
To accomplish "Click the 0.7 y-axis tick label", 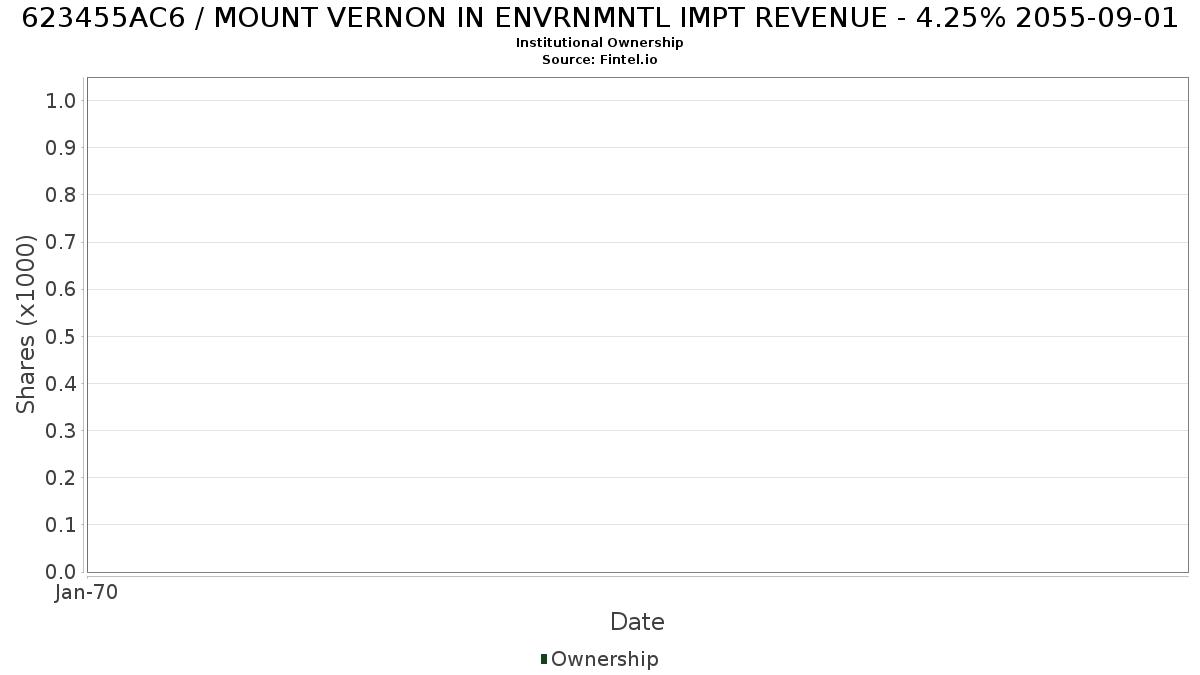I will [61, 242].
